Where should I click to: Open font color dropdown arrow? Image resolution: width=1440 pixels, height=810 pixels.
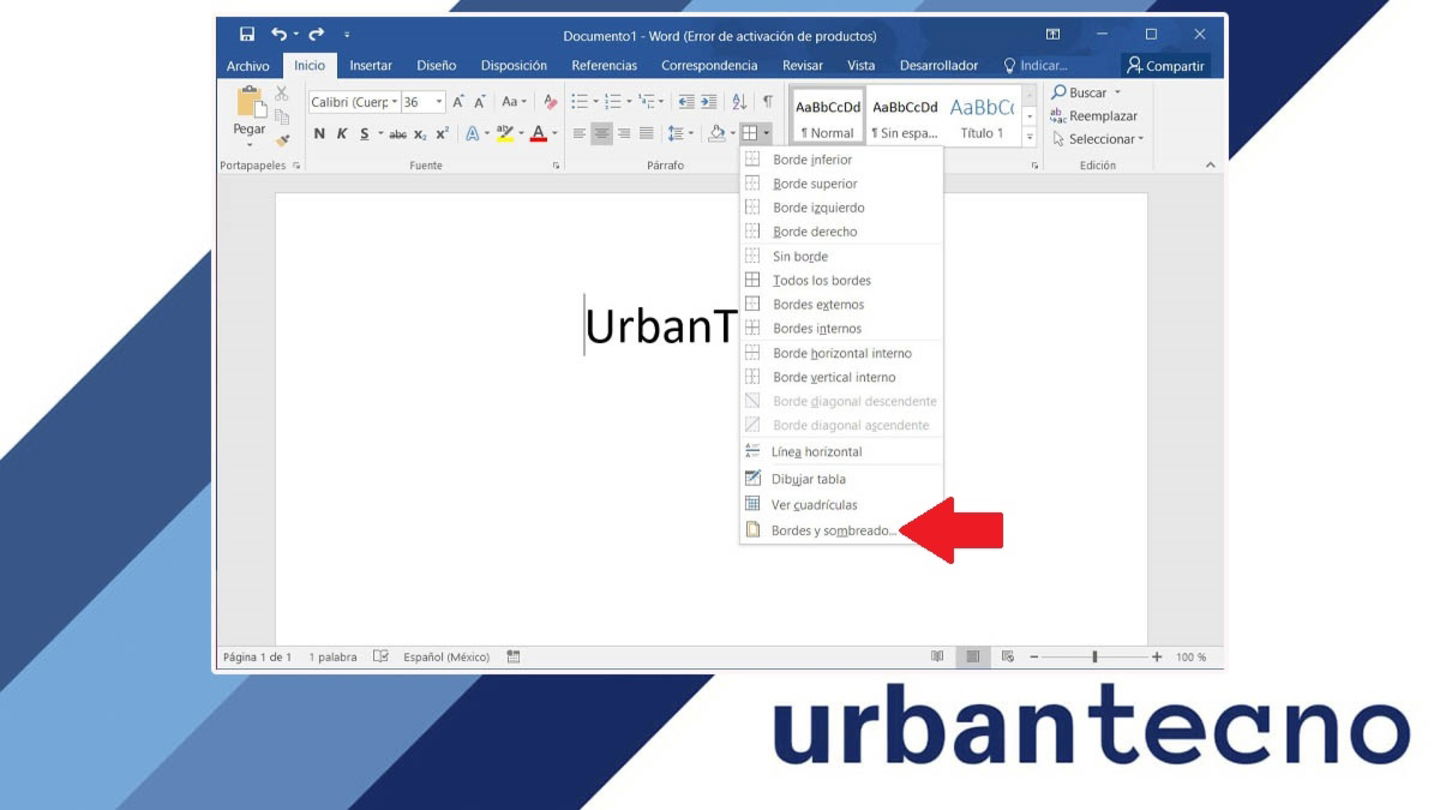(555, 134)
